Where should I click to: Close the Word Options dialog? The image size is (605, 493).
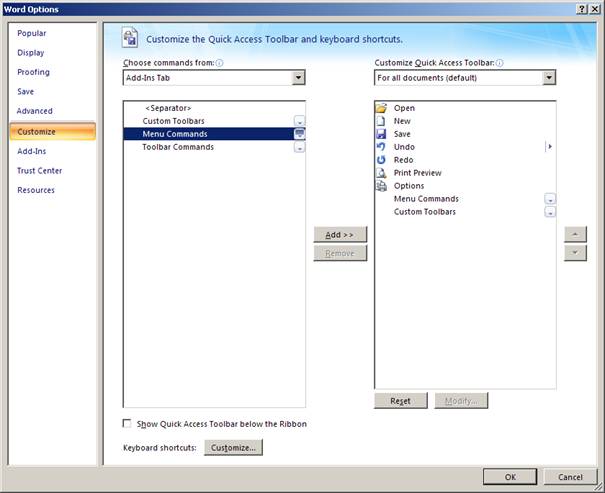[595, 9]
